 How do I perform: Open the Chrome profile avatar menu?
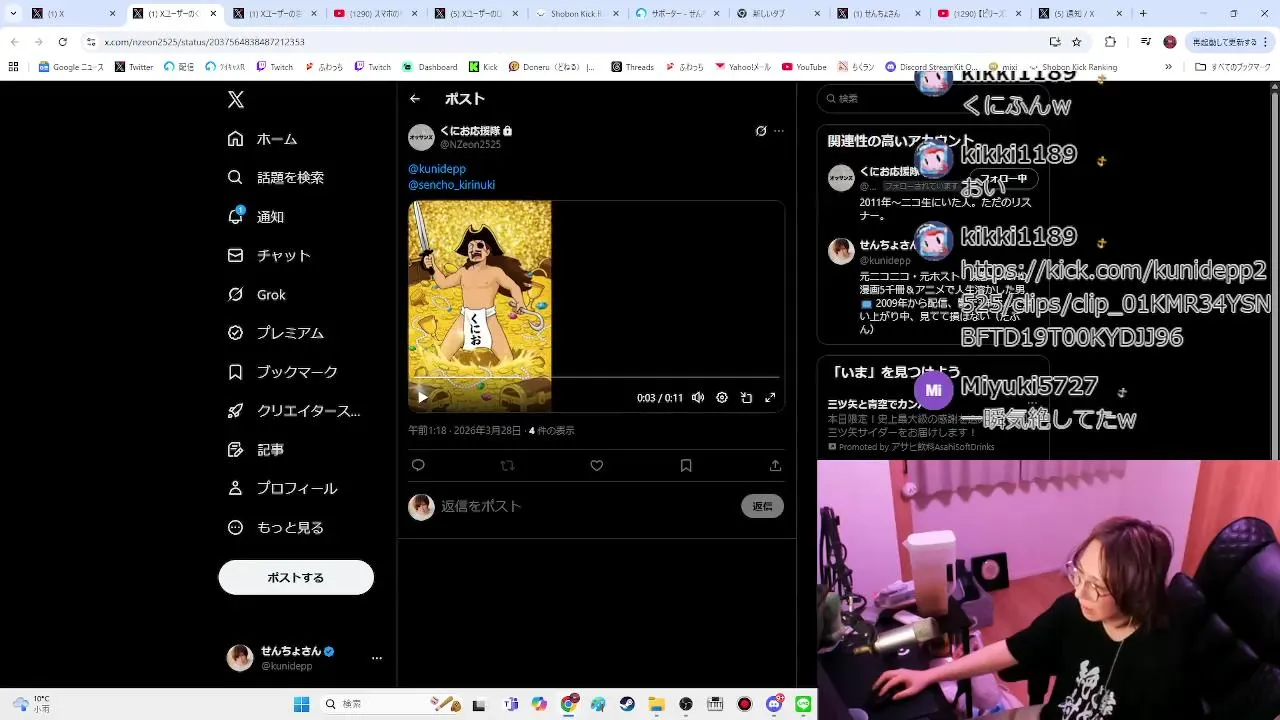point(1170,42)
